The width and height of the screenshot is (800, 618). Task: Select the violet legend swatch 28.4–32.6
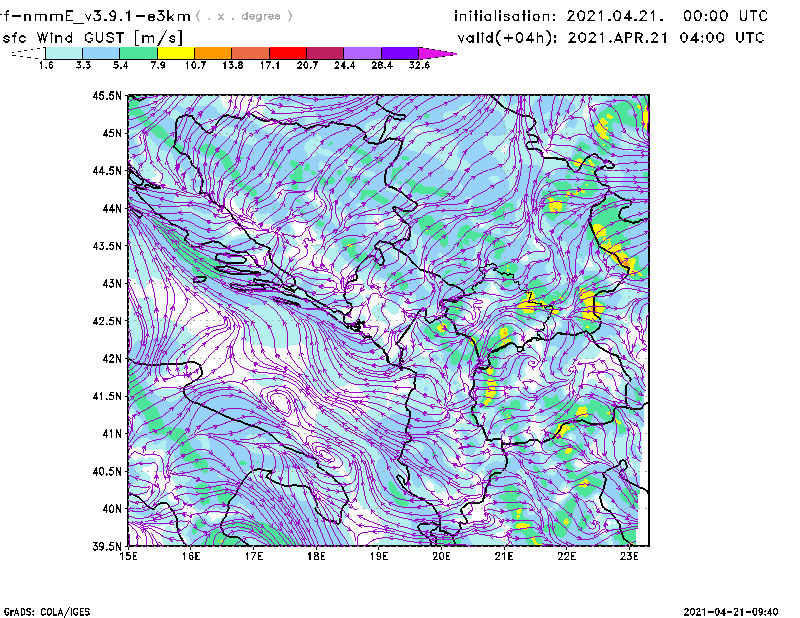click(399, 53)
